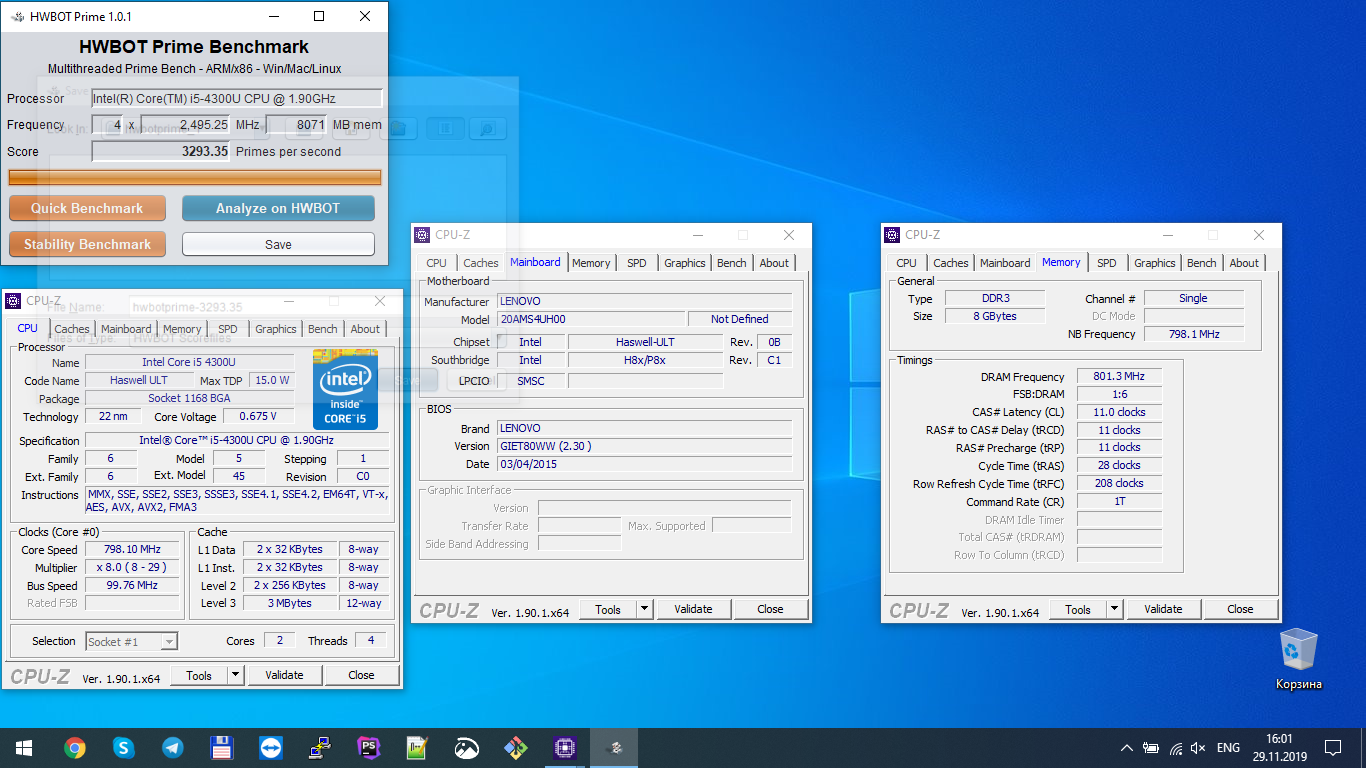The height and width of the screenshot is (768, 1366).
Task: Open the Windows Start menu
Action: coord(24,747)
